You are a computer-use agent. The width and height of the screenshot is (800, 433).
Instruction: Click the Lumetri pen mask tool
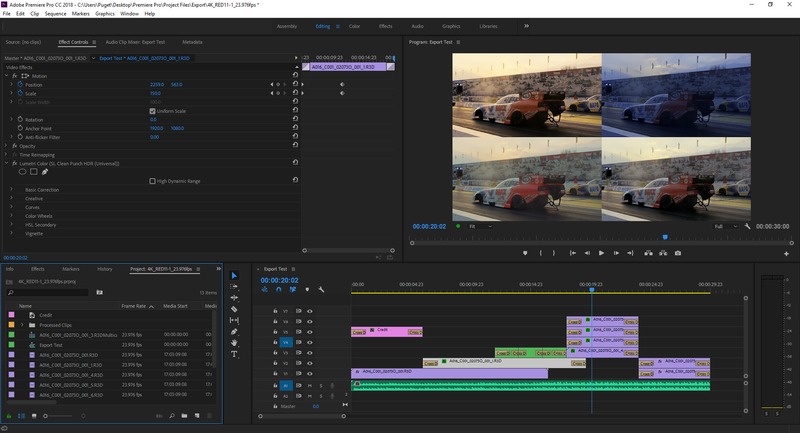tap(46, 171)
